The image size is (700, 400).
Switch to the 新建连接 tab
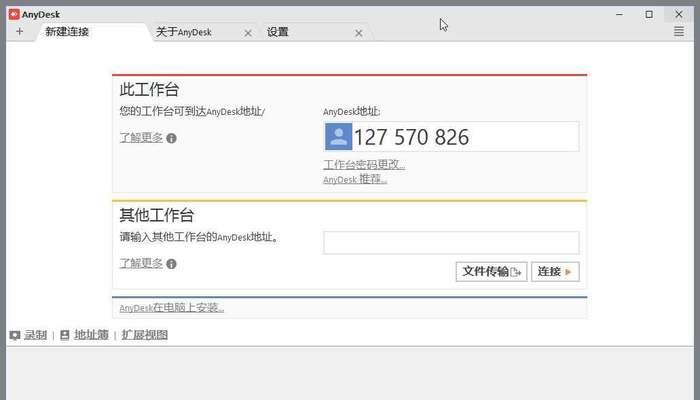coord(67,32)
